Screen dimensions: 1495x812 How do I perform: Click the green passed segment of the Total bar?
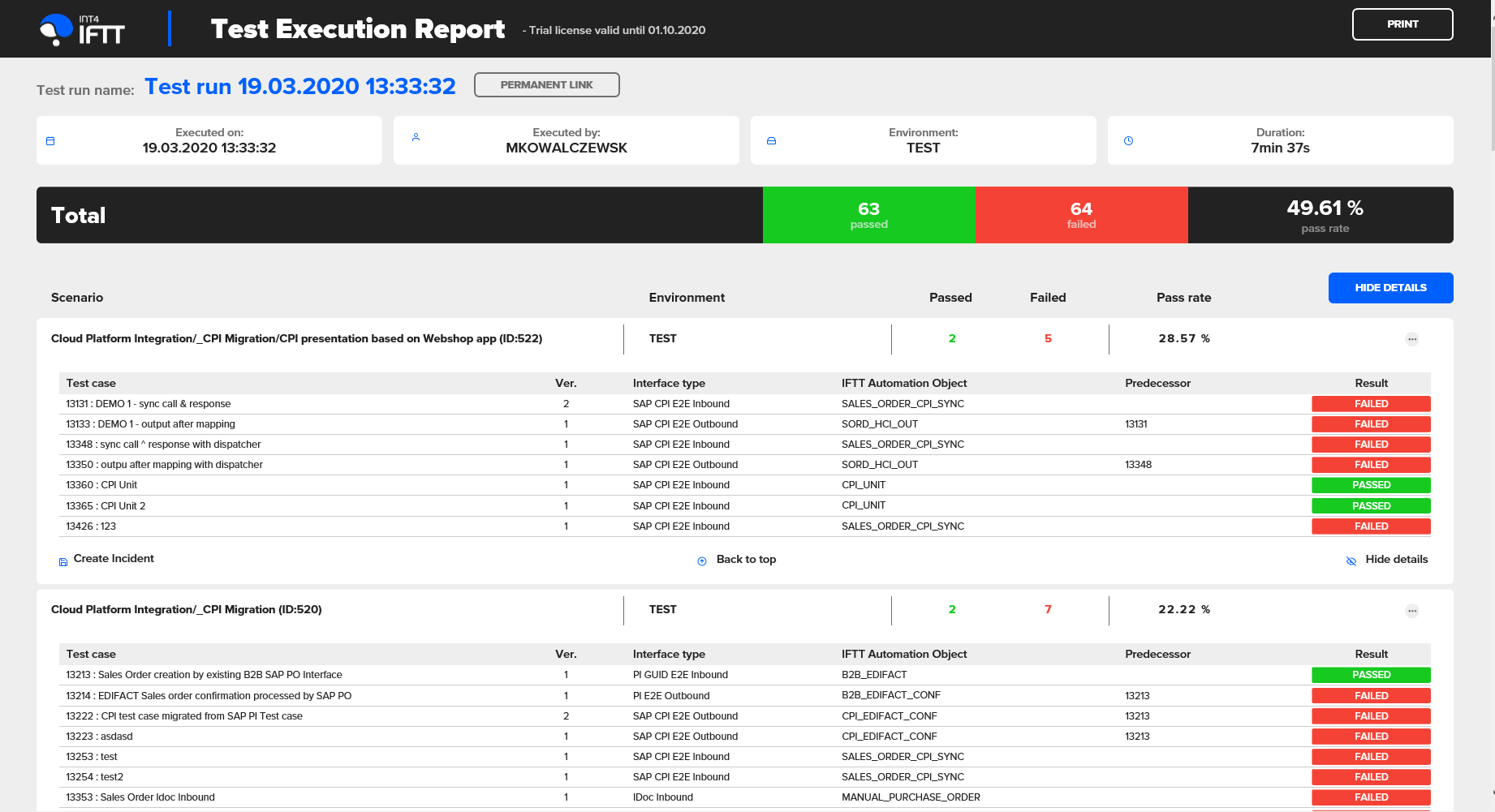tap(868, 215)
